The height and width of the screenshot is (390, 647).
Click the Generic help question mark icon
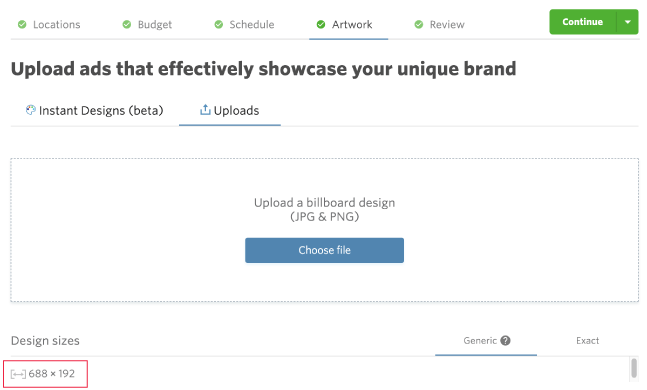(x=505, y=340)
